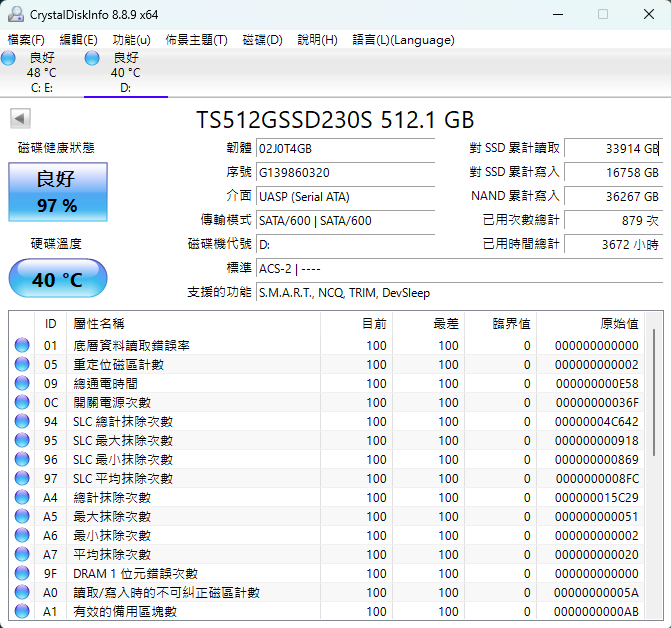Image resolution: width=671 pixels, height=628 pixels.
Task: Select the 開關電源次數 row name
Action: click(x=112, y=403)
